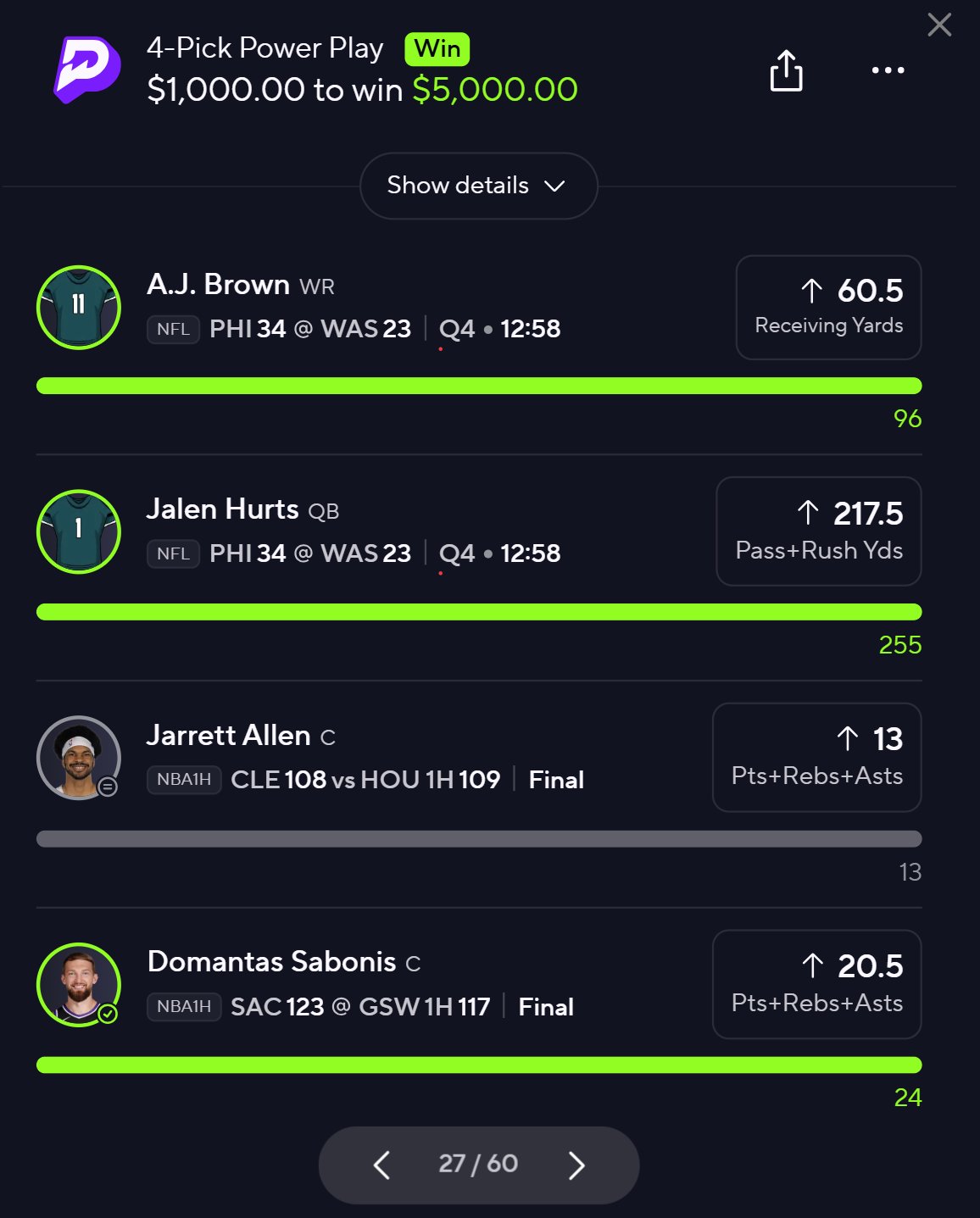Open A.J. Brown's jersey avatar
The width and height of the screenshot is (980, 1218).
click(79, 307)
